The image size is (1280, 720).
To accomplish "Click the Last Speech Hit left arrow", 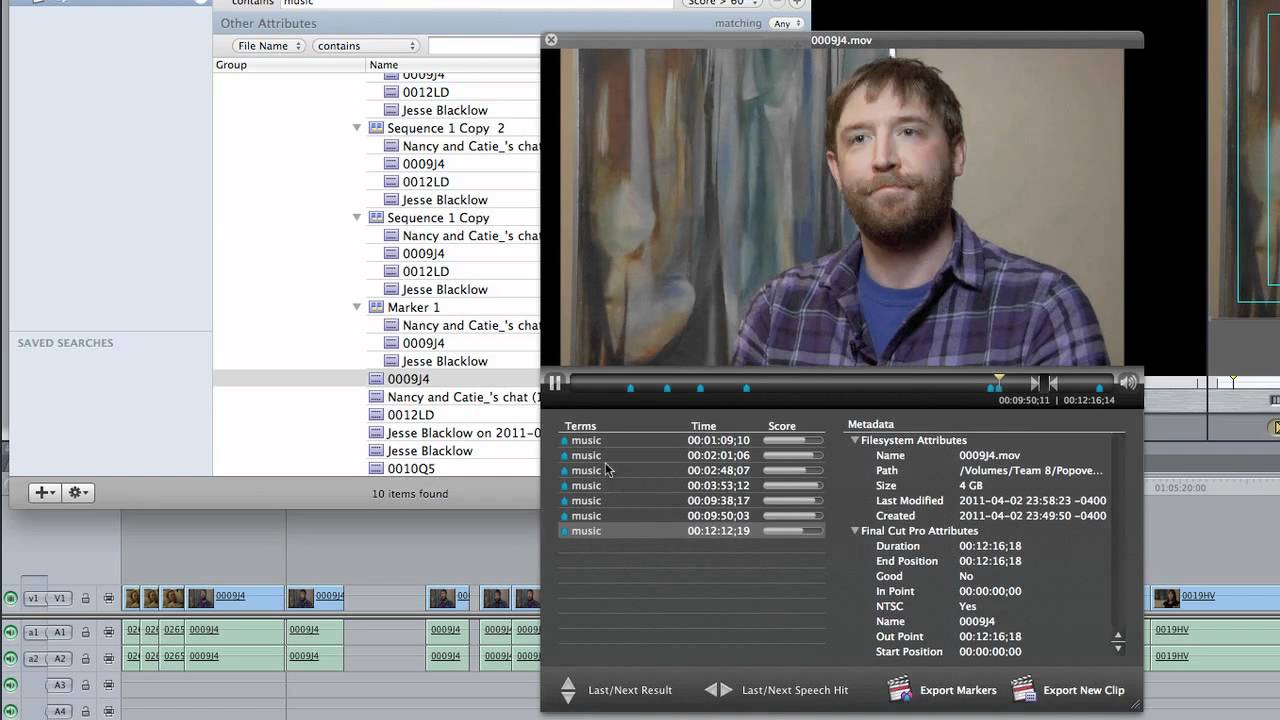I will pos(711,690).
